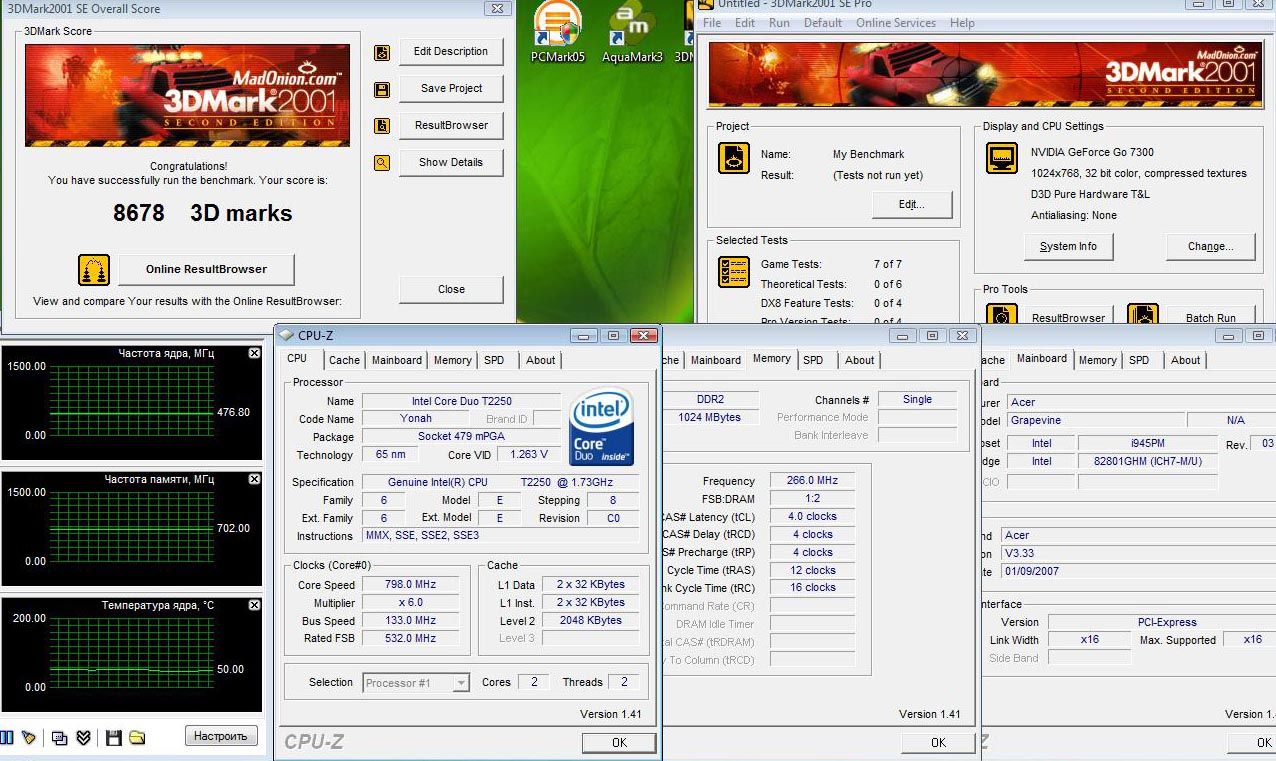1276x761 pixels.
Task: Click the Save Project button
Action: pyautogui.click(x=451, y=89)
